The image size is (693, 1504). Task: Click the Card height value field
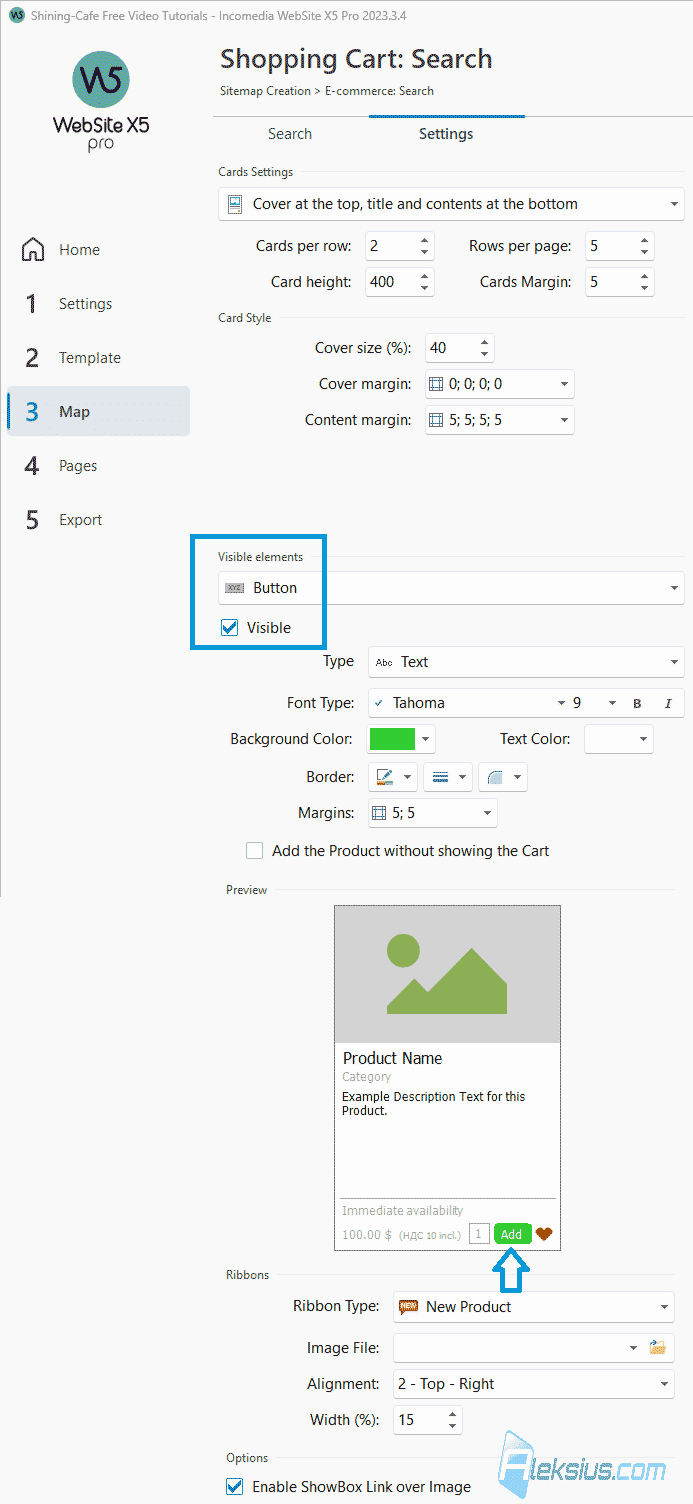tap(391, 282)
